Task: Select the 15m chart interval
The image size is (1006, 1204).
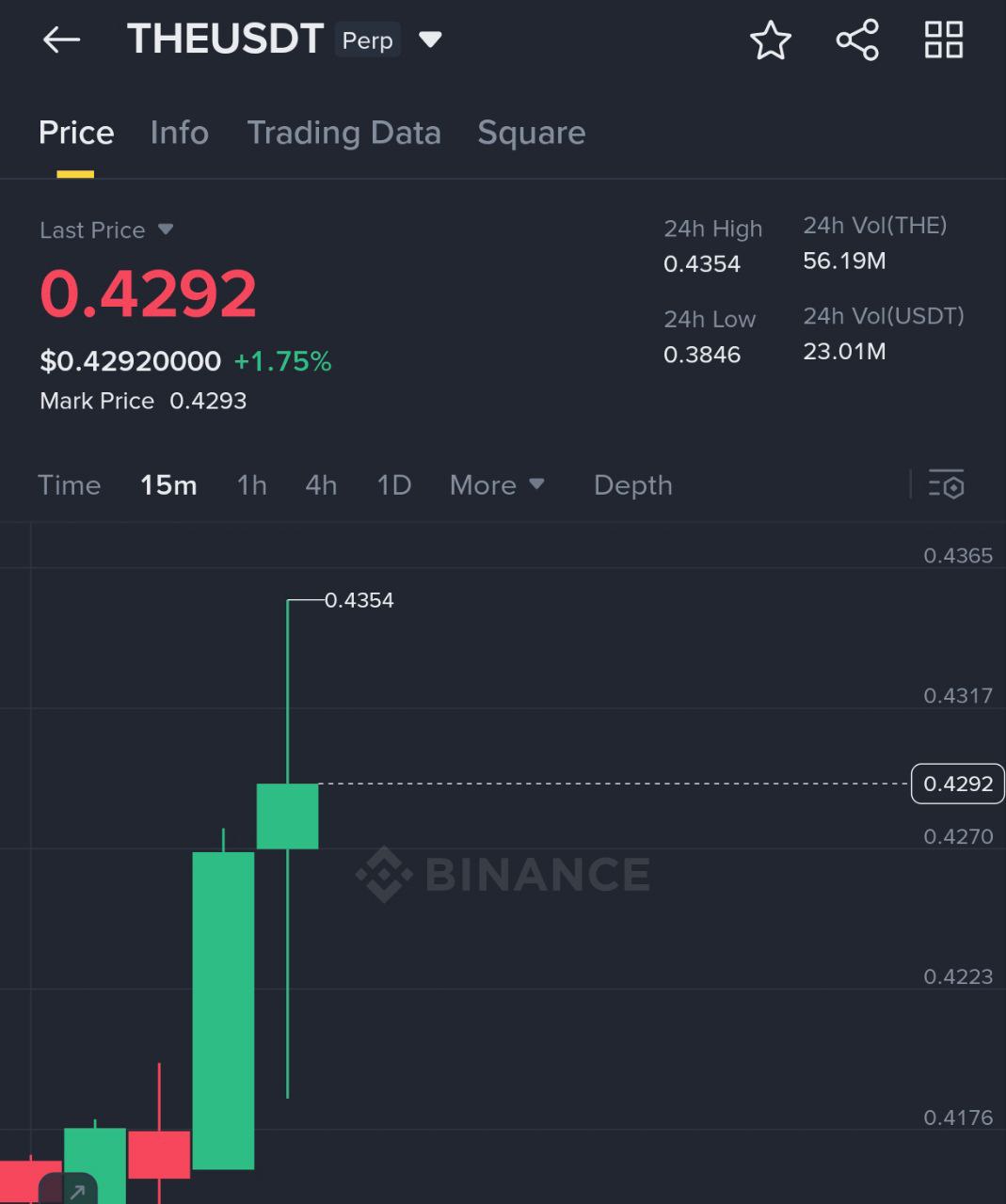Action: click(x=168, y=485)
